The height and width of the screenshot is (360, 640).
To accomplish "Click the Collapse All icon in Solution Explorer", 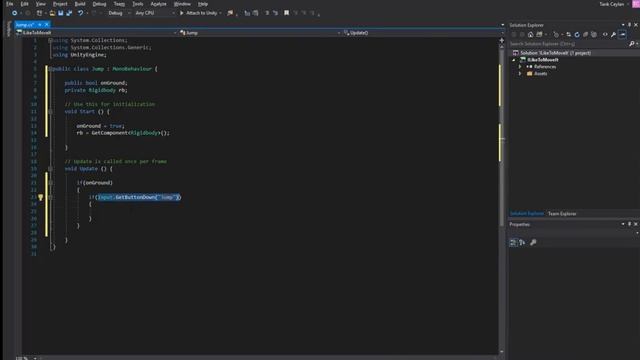I will (x=585, y=35).
